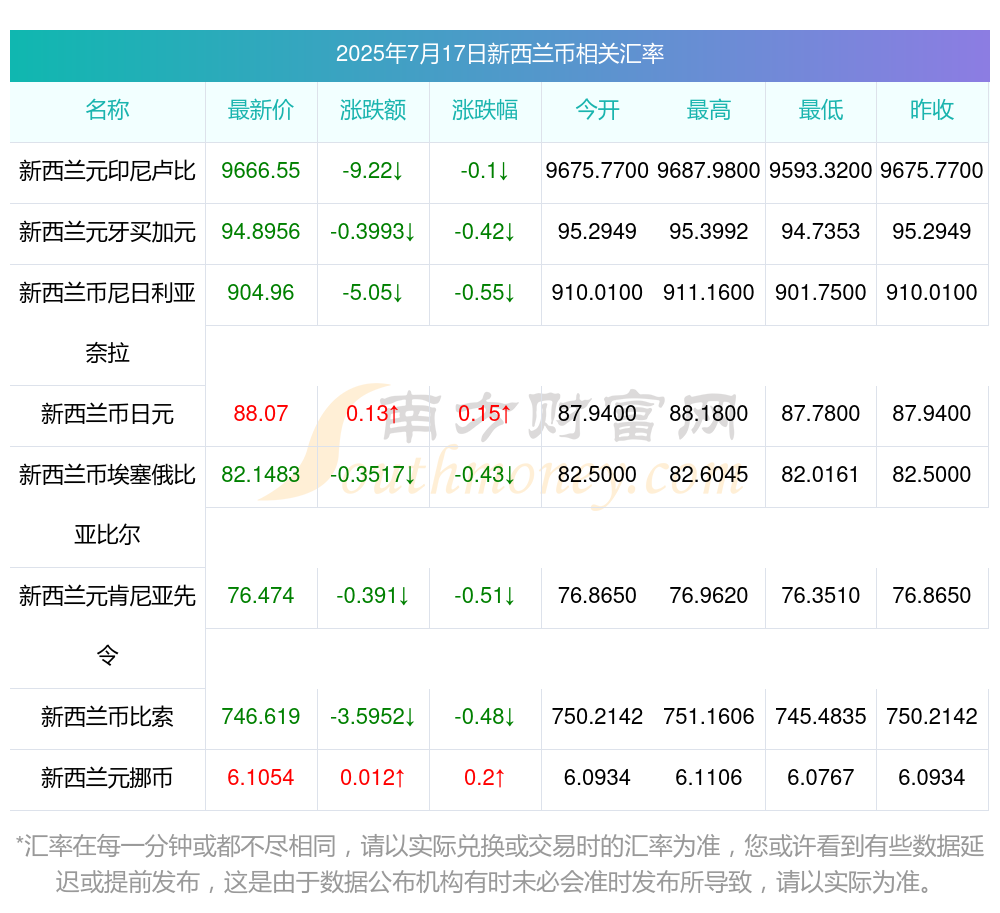Click the high value 82.6045
The image size is (1000, 913).
pyautogui.click(x=709, y=474)
